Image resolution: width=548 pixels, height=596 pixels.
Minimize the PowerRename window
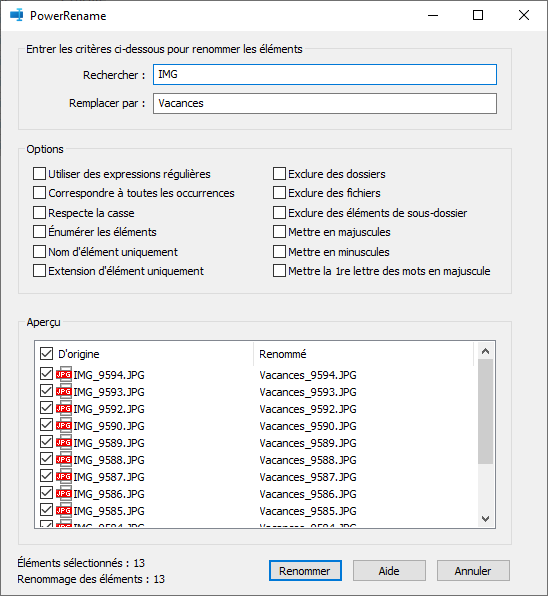pyautogui.click(x=433, y=15)
